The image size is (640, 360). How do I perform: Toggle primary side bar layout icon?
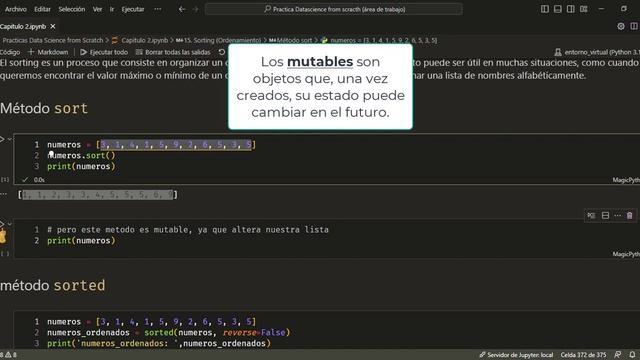(544, 9)
